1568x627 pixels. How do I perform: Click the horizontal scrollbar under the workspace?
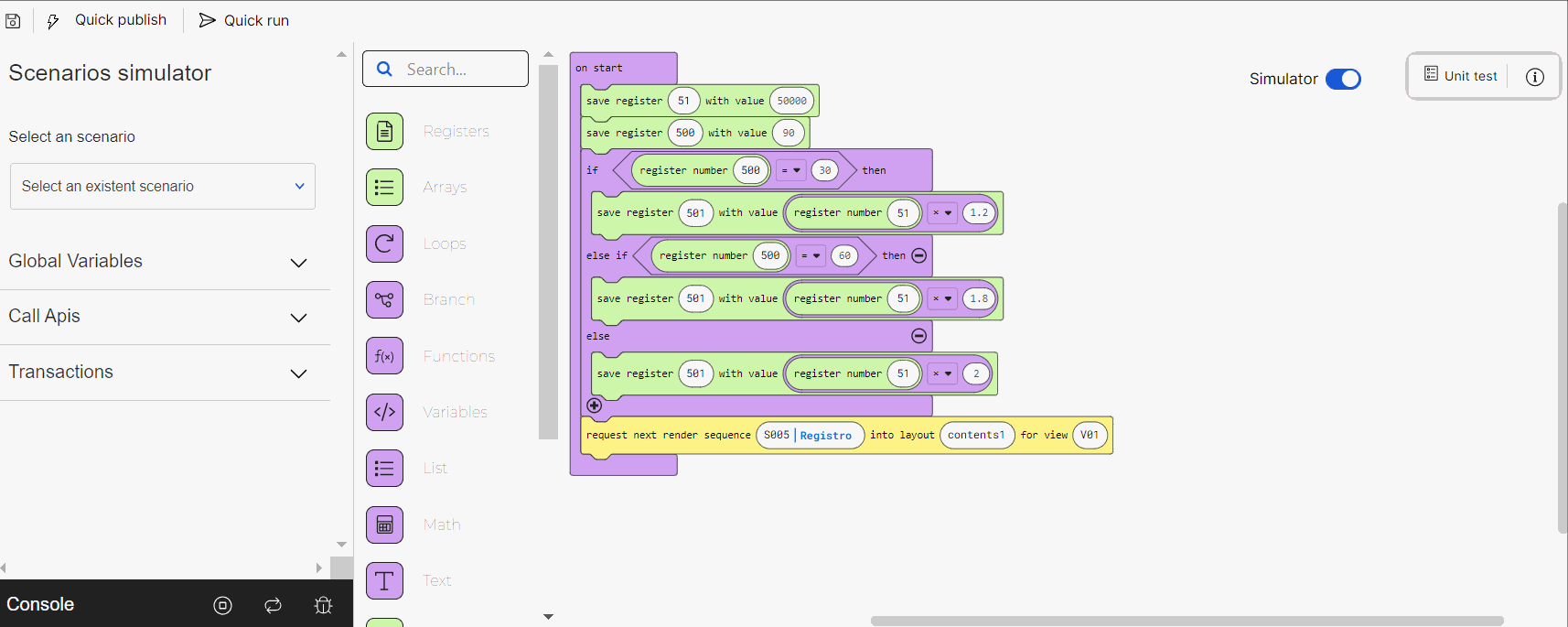coord(1187,621)
